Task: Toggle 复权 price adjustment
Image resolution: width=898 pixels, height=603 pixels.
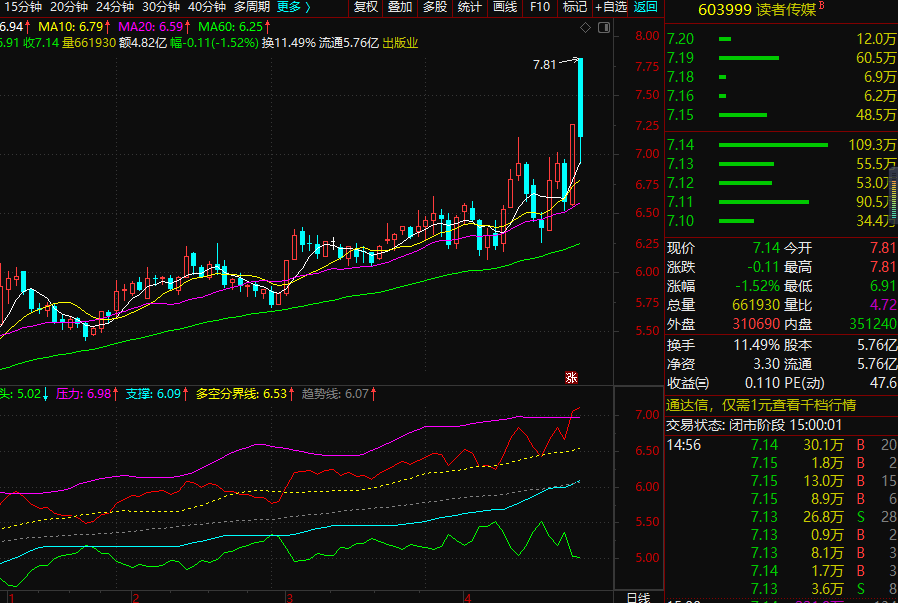Action: tap(366, 7)
